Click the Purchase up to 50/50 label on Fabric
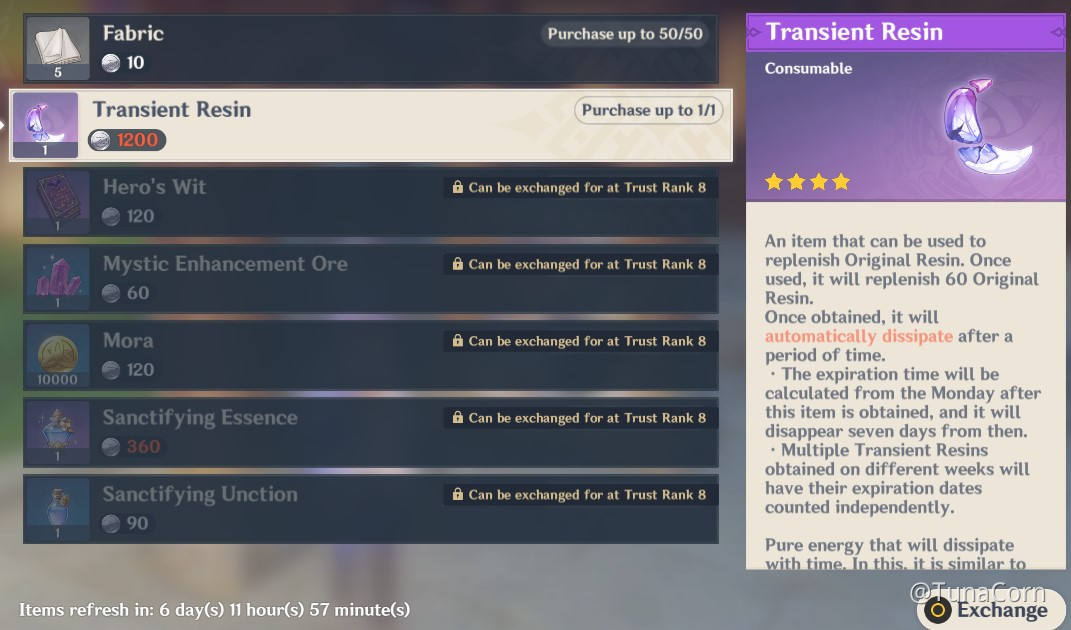Screen dimensions: 1071x630 624,33
